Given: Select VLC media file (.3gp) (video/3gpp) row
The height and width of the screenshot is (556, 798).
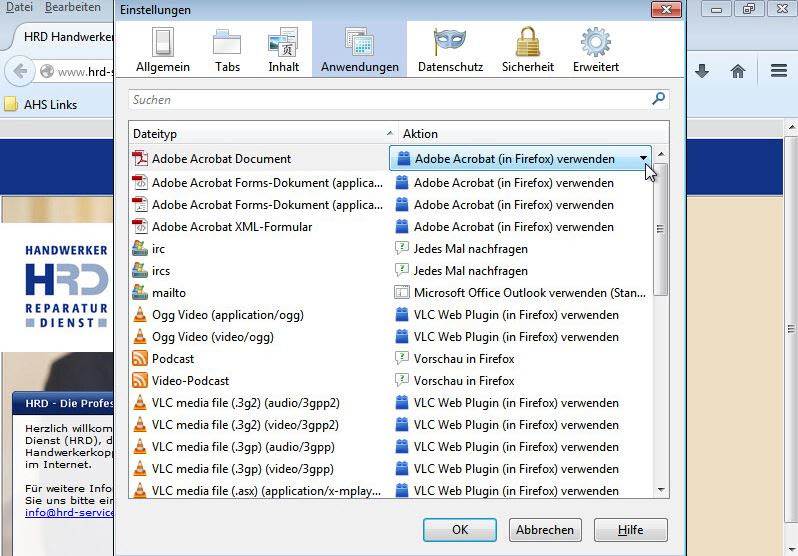Looking at the screenshot, I should click(391, 468).
